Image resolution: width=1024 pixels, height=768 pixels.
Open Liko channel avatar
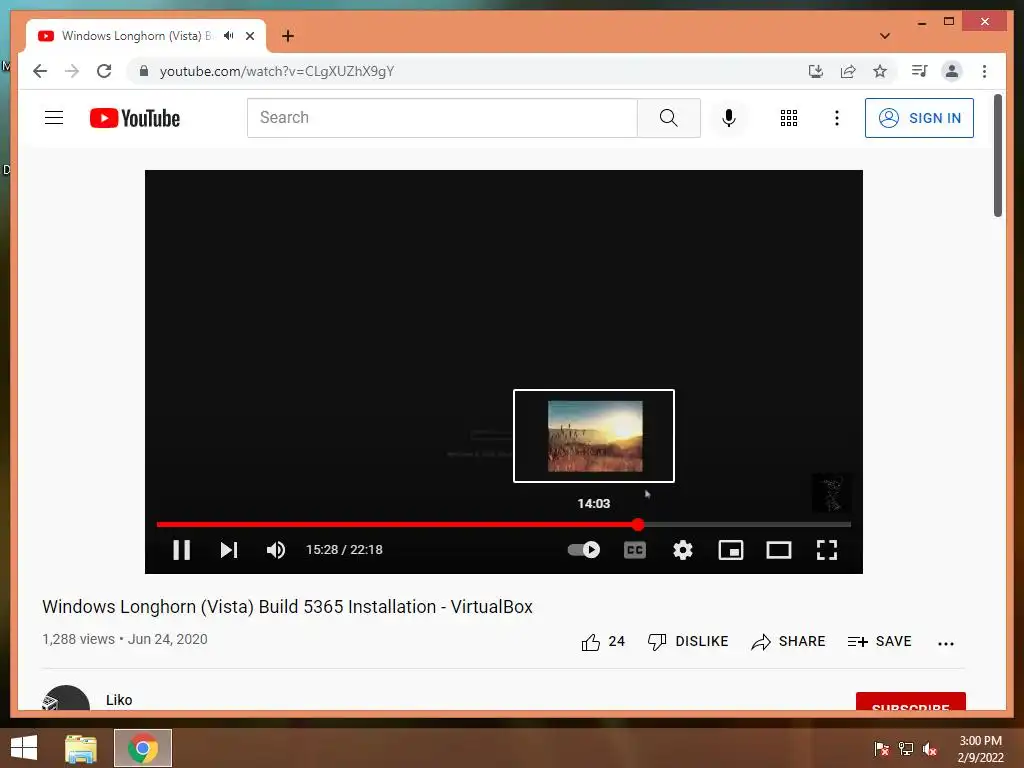[65, 697]
